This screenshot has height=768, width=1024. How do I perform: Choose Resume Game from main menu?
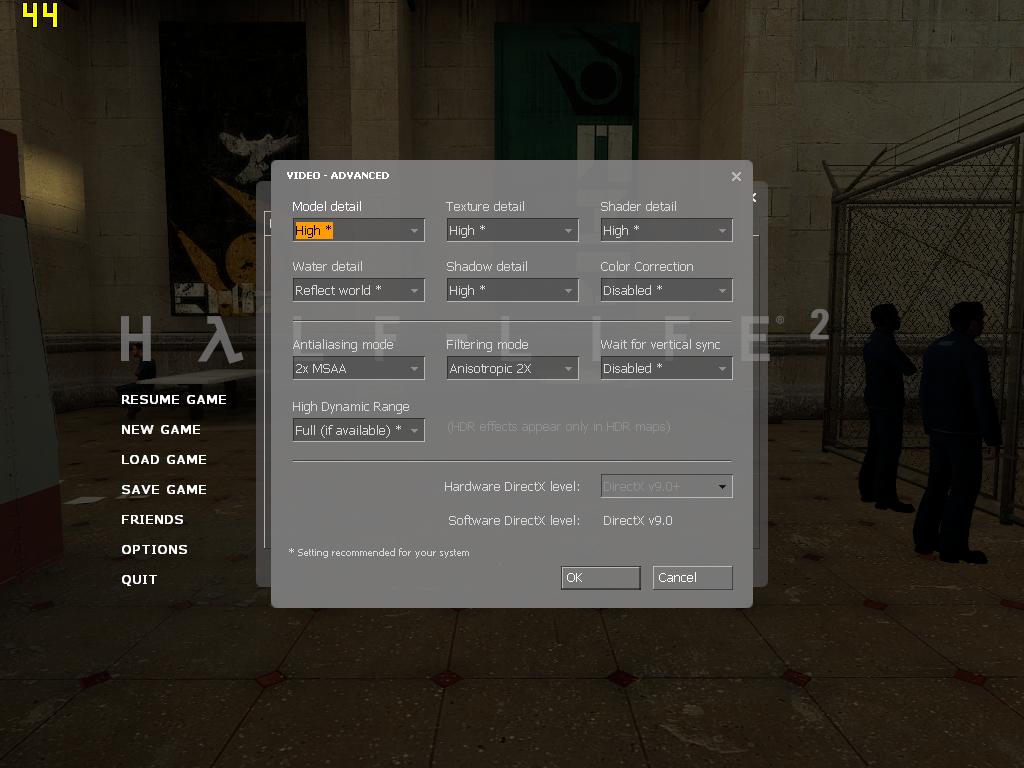(x=174, y=400)
